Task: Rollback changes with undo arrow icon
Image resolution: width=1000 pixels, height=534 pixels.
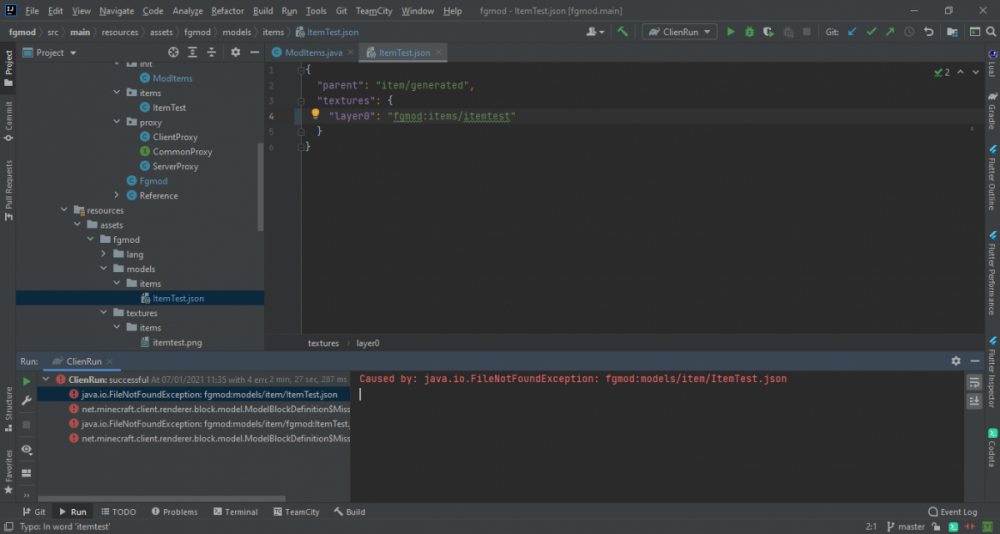Action: pos(929,31)
